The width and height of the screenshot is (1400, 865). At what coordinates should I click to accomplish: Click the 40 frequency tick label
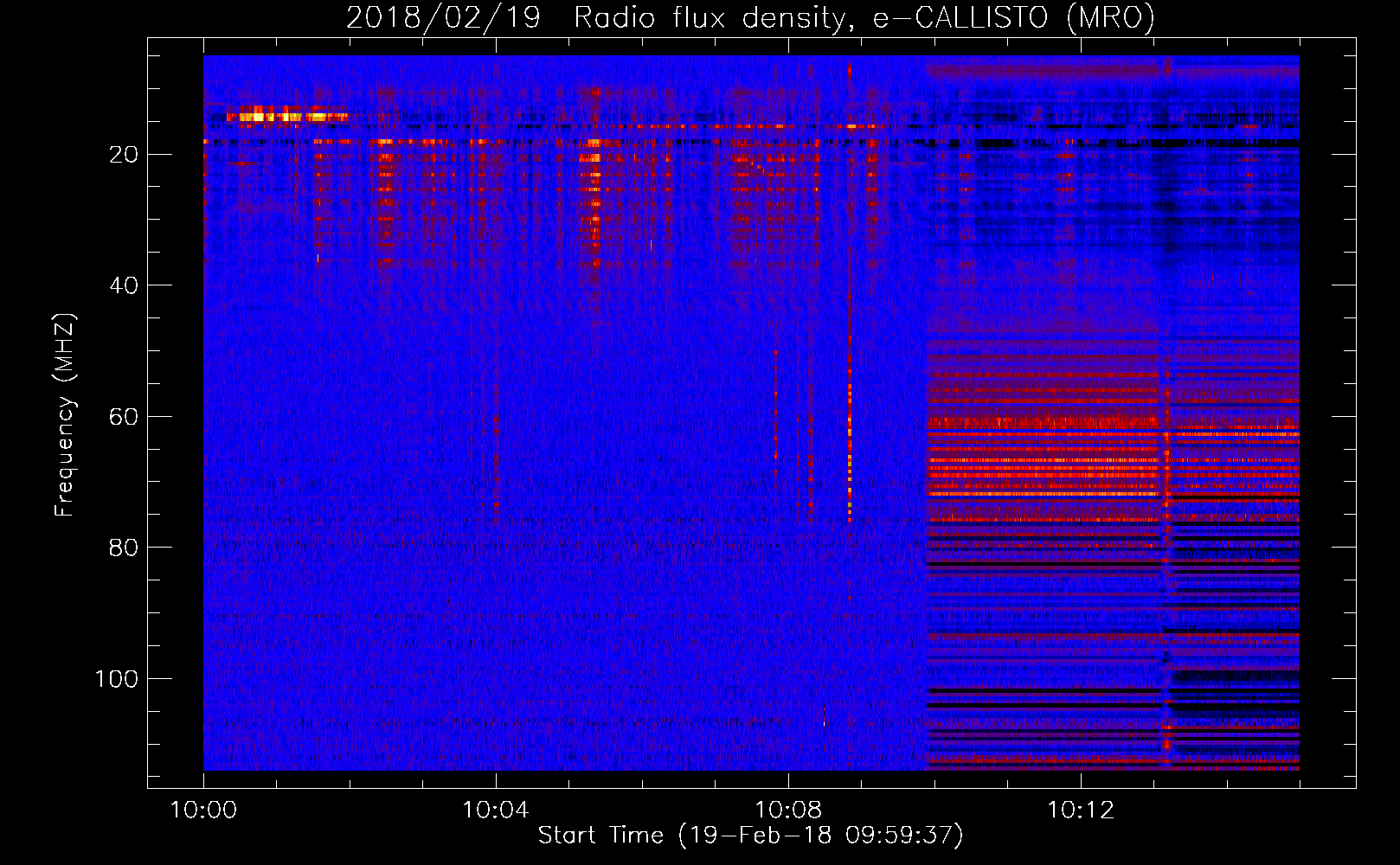point(124,285)
